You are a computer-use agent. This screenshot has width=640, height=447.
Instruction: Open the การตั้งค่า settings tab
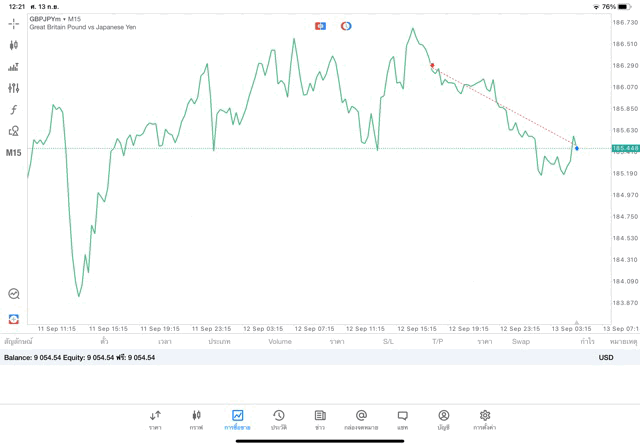point(485,419)
